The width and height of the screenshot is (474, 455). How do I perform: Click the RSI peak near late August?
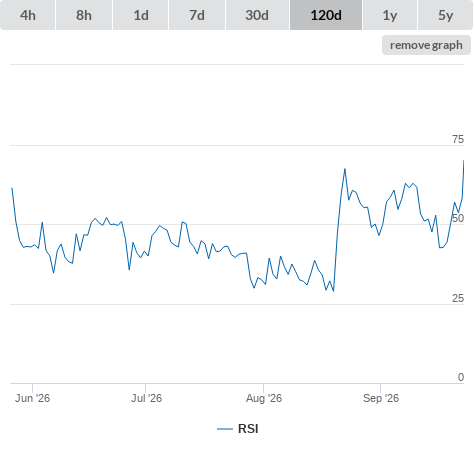pyautogui.click(x=345, y=169)
